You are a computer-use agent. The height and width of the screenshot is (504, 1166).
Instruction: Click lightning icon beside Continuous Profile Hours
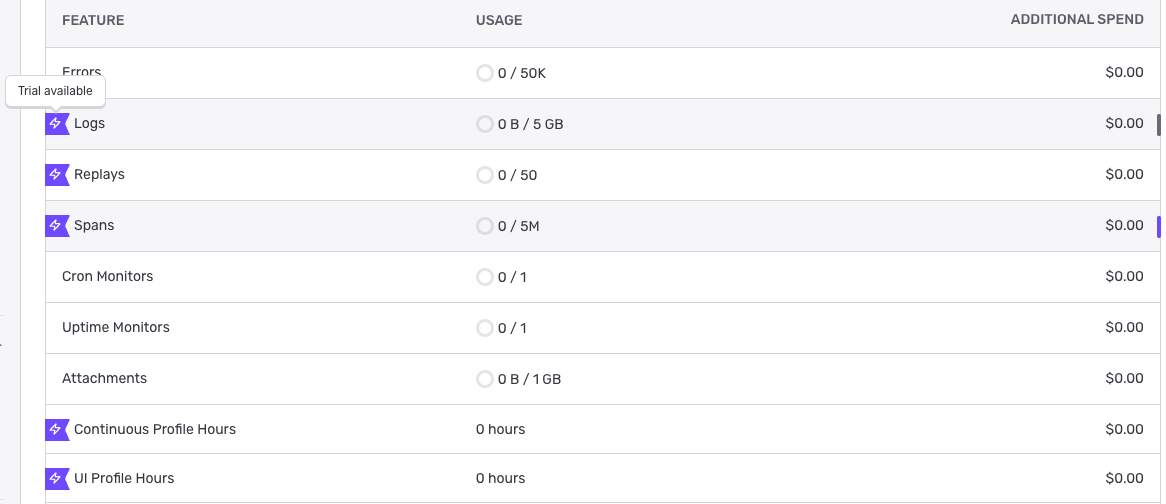[x=56, y=430]
